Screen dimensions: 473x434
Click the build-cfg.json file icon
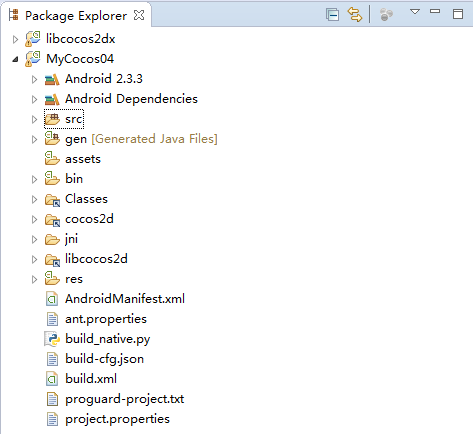(x=52, y=359)
